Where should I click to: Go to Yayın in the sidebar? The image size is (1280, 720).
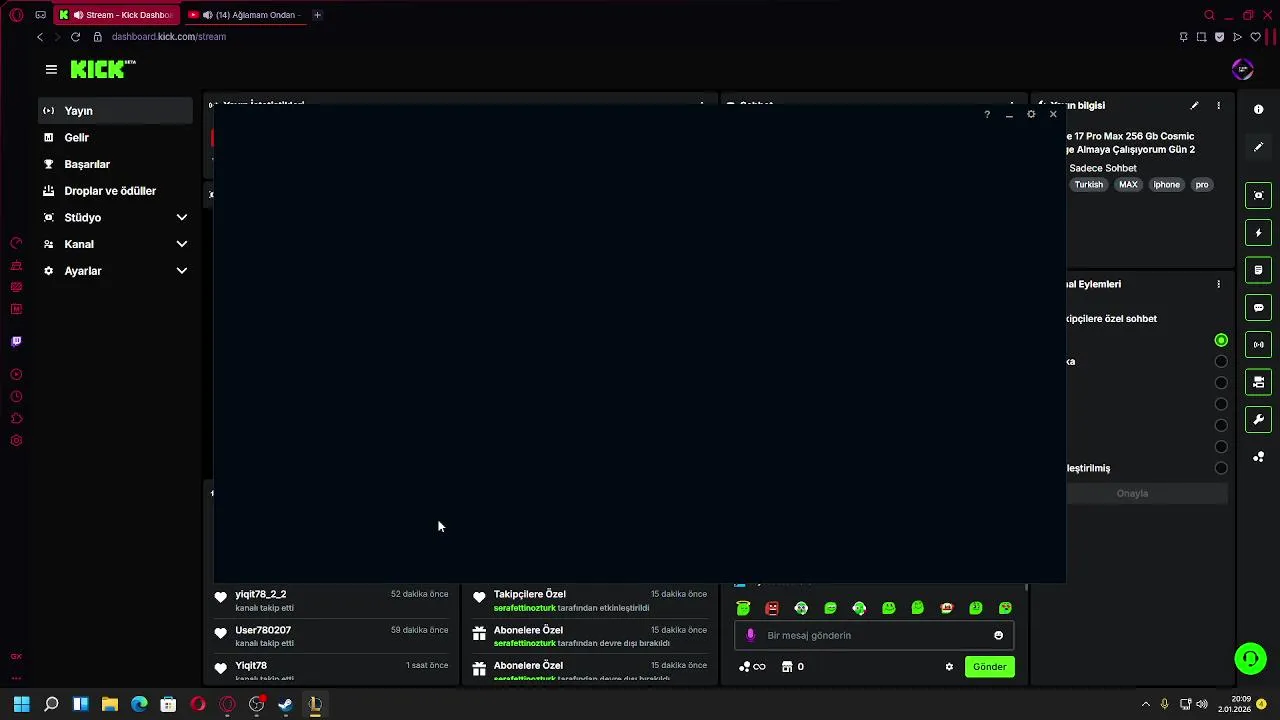click(116, 111)
